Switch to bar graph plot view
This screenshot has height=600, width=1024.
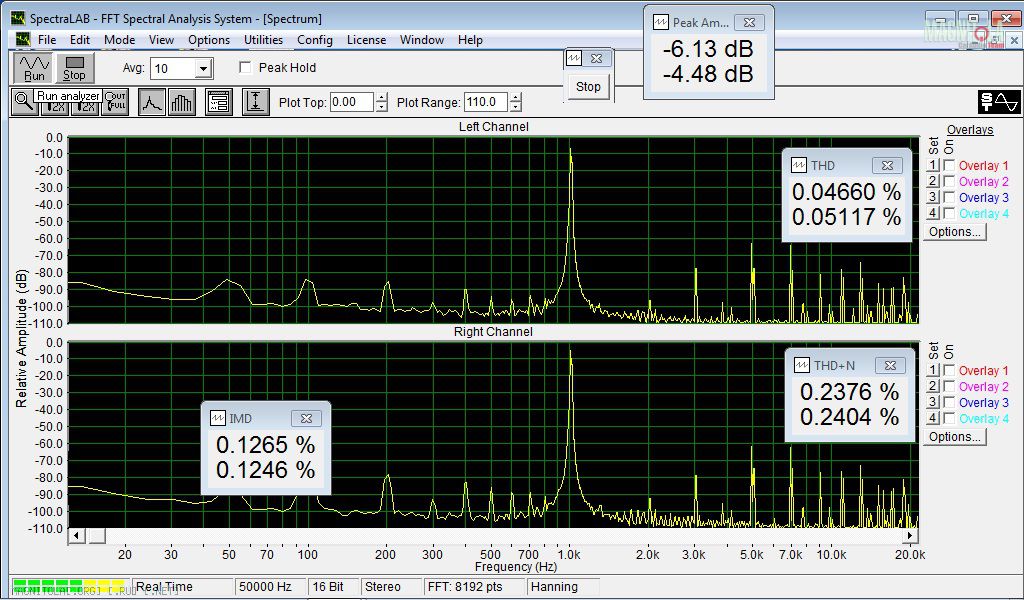click(x=182, y=102)
